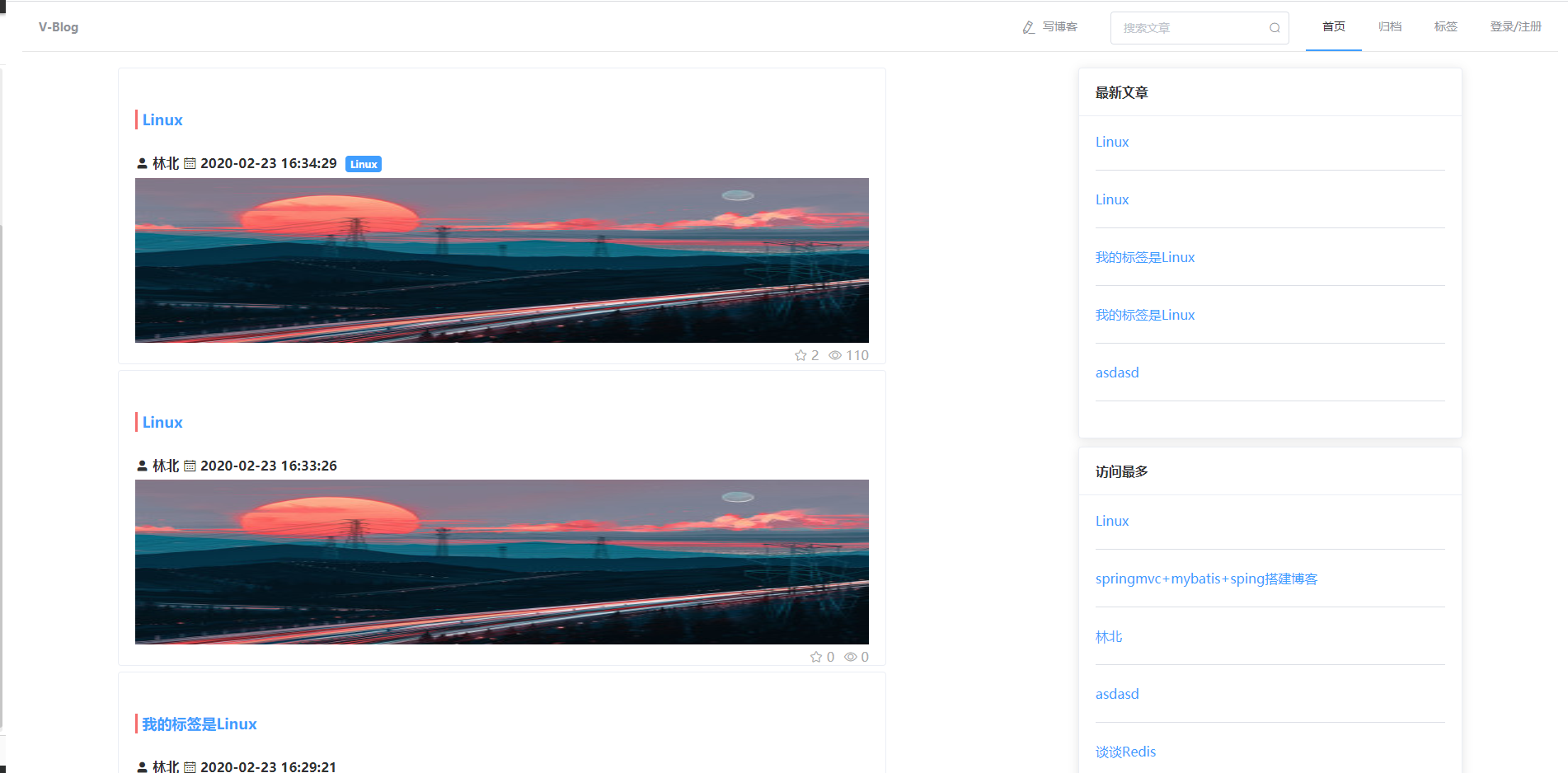This screenshot has height=773, width=1568.
Task: Click the author icon next to 林北
Action: (141, 162)
